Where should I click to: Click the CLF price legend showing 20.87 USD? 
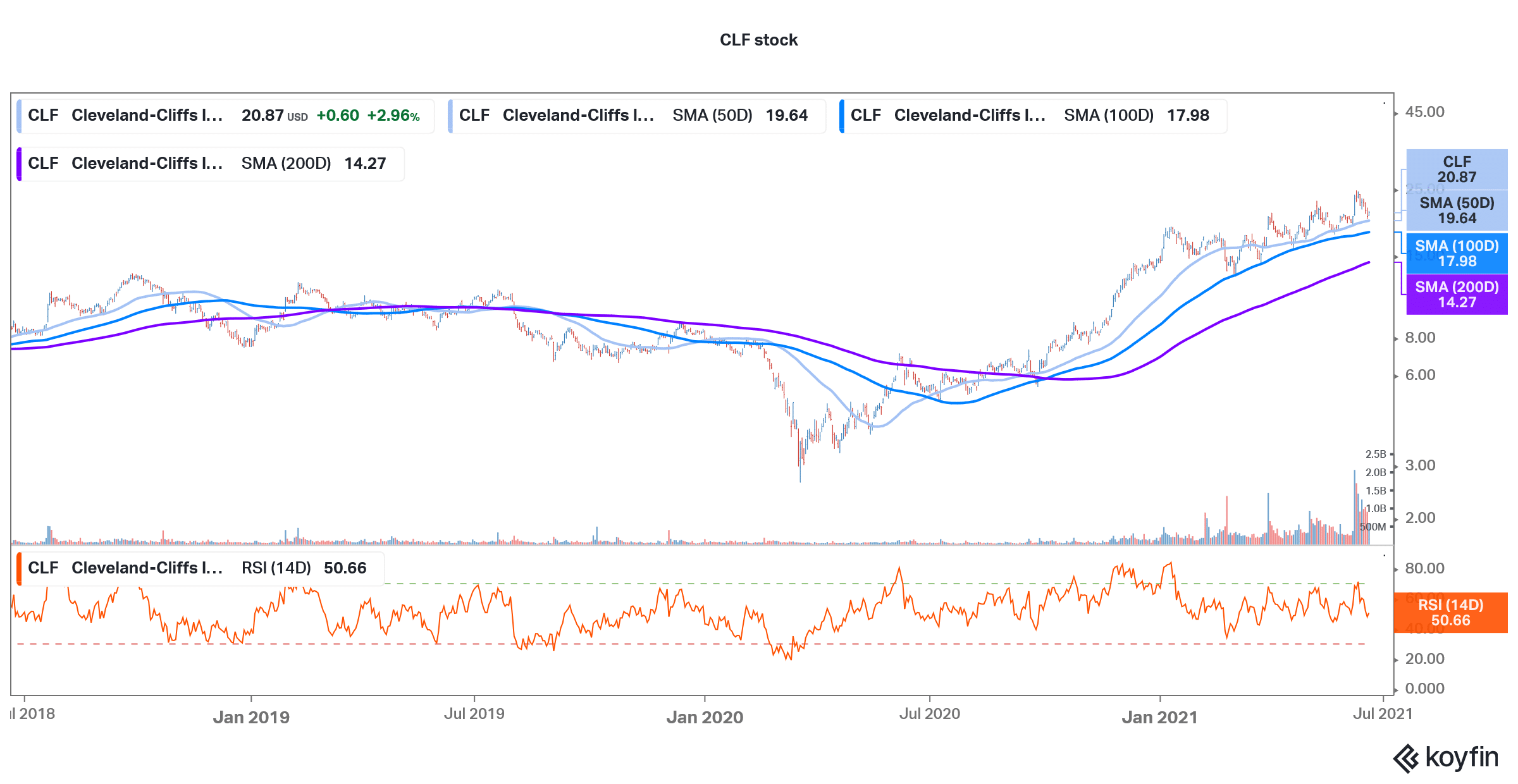click(x=225, y=116)
